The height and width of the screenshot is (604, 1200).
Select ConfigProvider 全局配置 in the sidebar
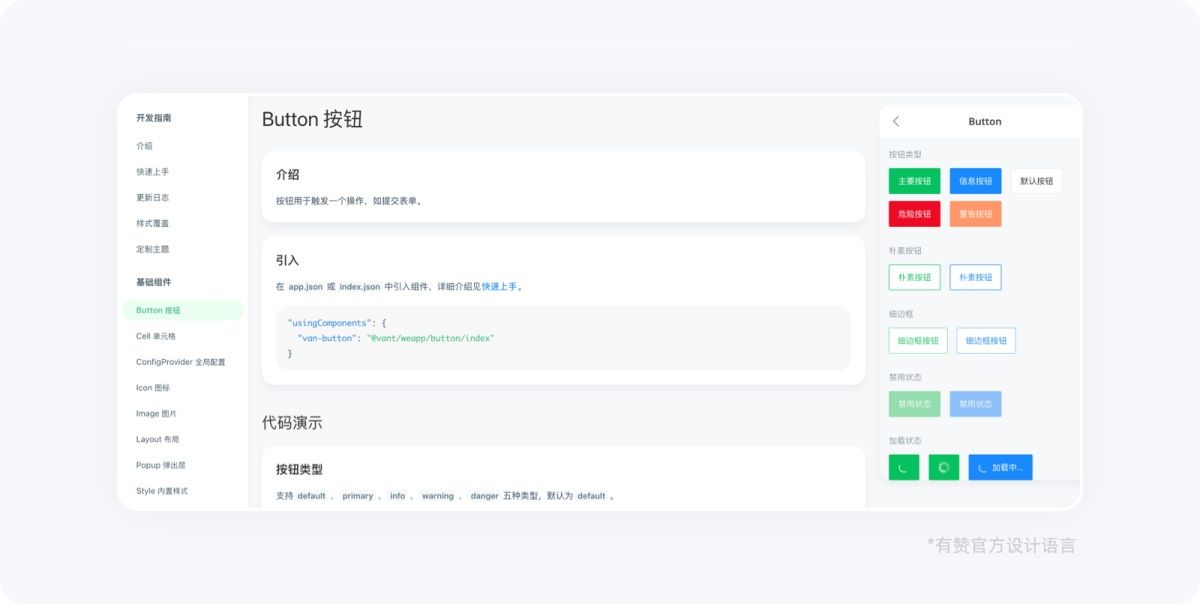tap(181, 362)
